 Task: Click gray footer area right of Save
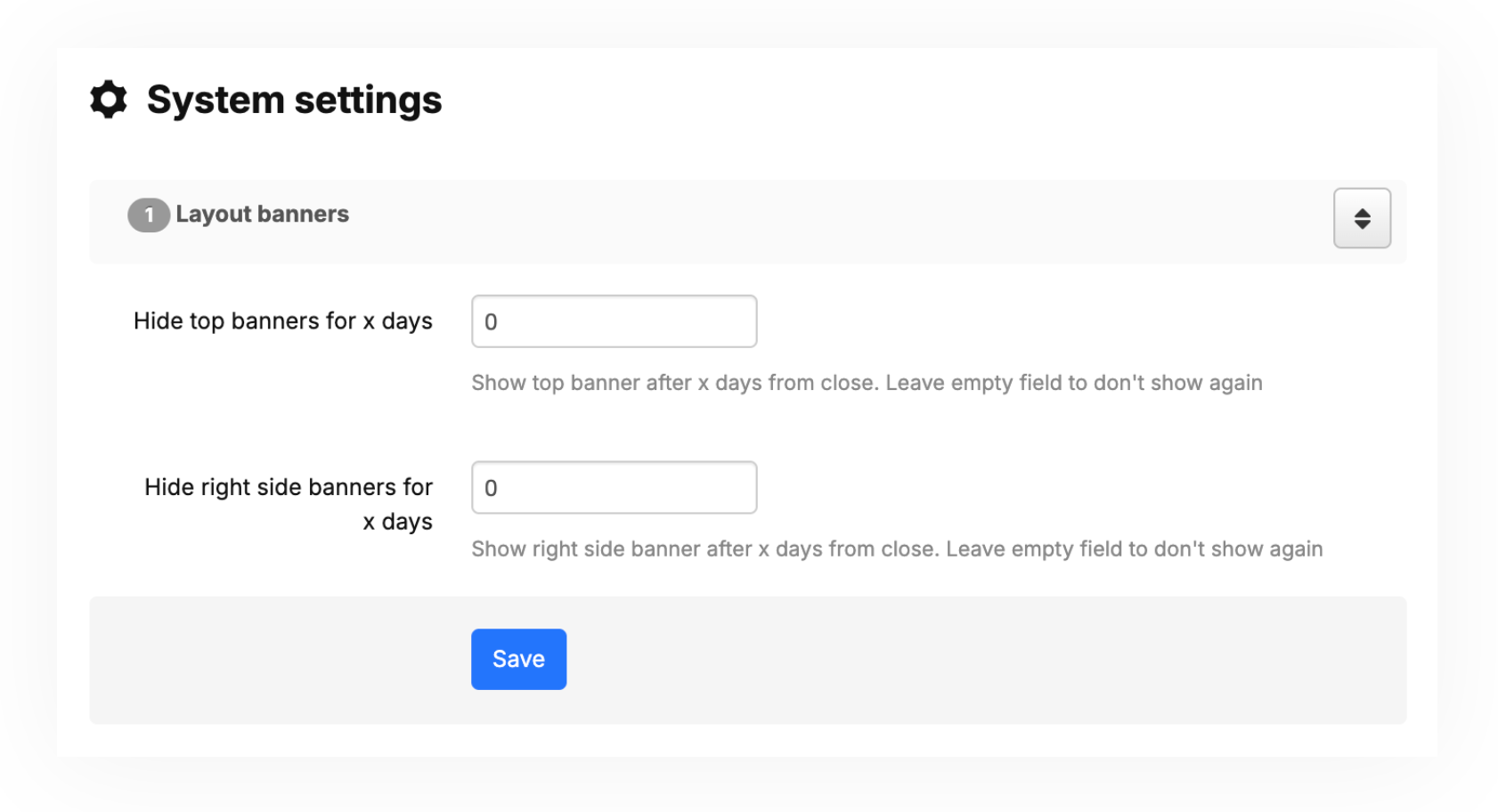tap(980, 660)
